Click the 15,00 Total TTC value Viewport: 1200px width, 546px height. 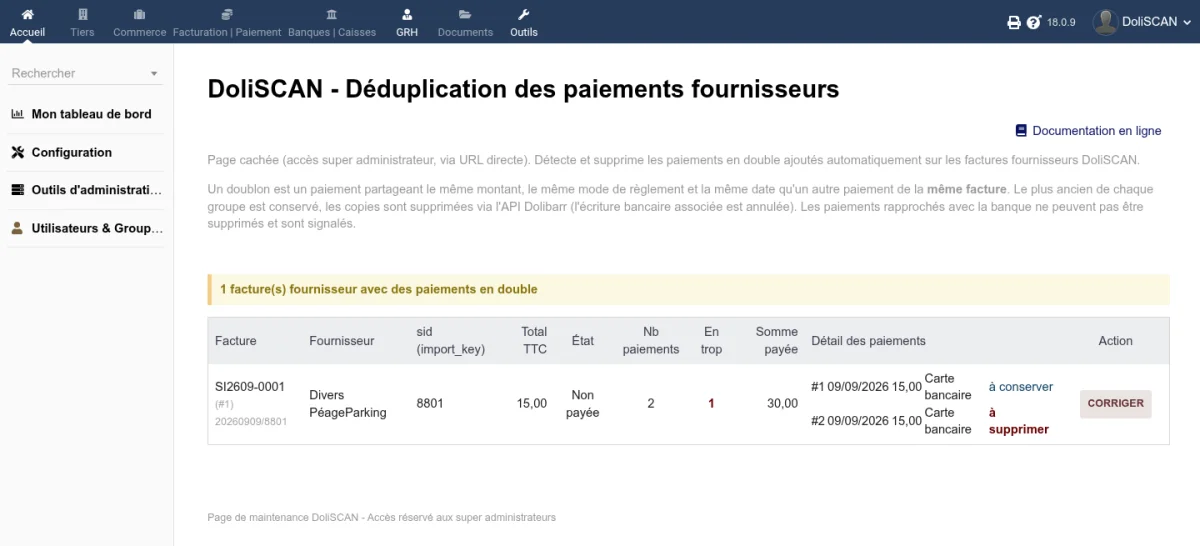532,404
